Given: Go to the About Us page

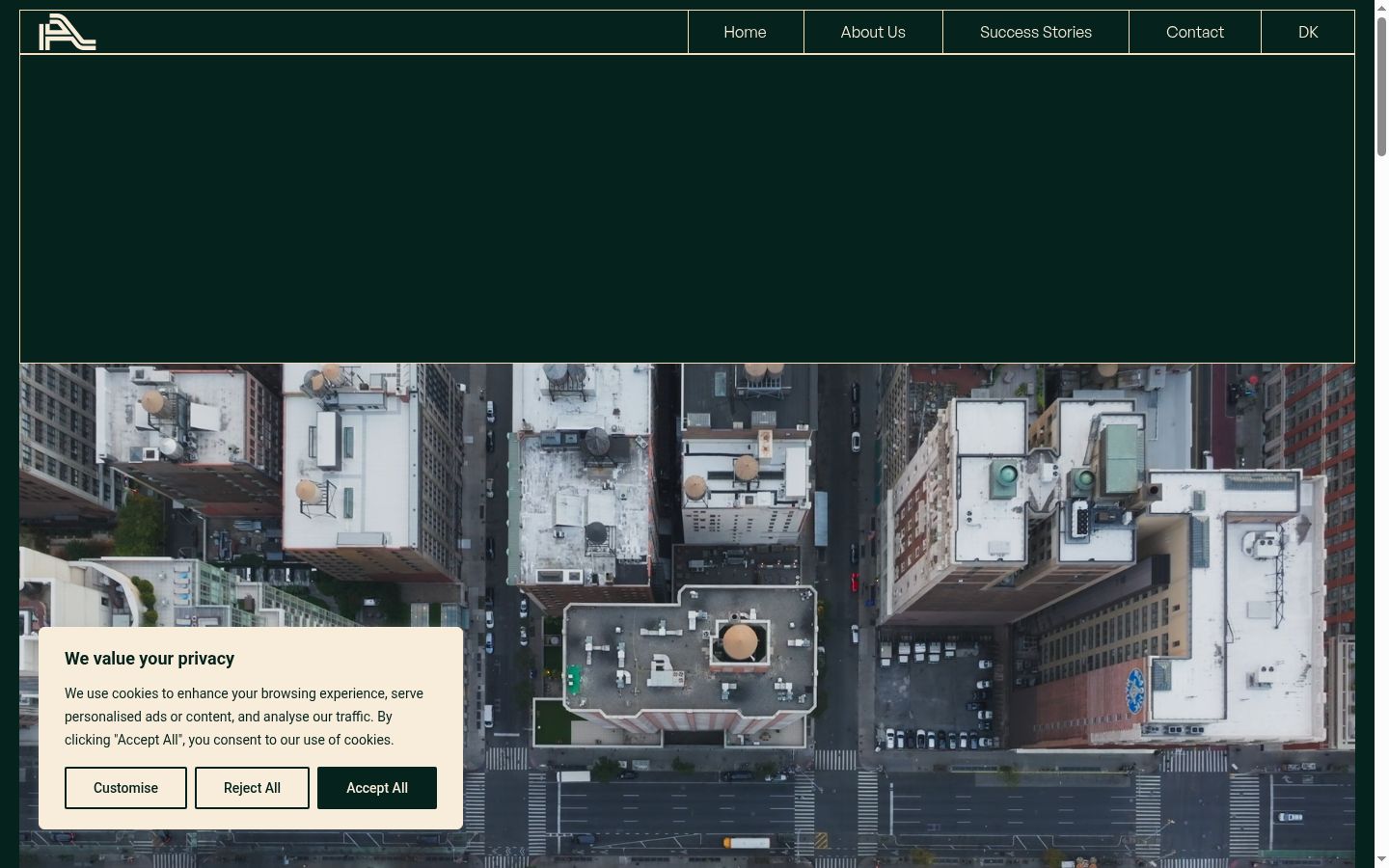Looking at the screenshot, I should pyautogui.click(x=873, y=32).
